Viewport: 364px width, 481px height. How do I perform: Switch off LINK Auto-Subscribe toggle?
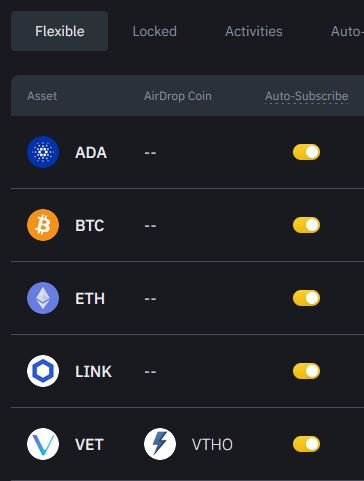click(x=306, y=371)
